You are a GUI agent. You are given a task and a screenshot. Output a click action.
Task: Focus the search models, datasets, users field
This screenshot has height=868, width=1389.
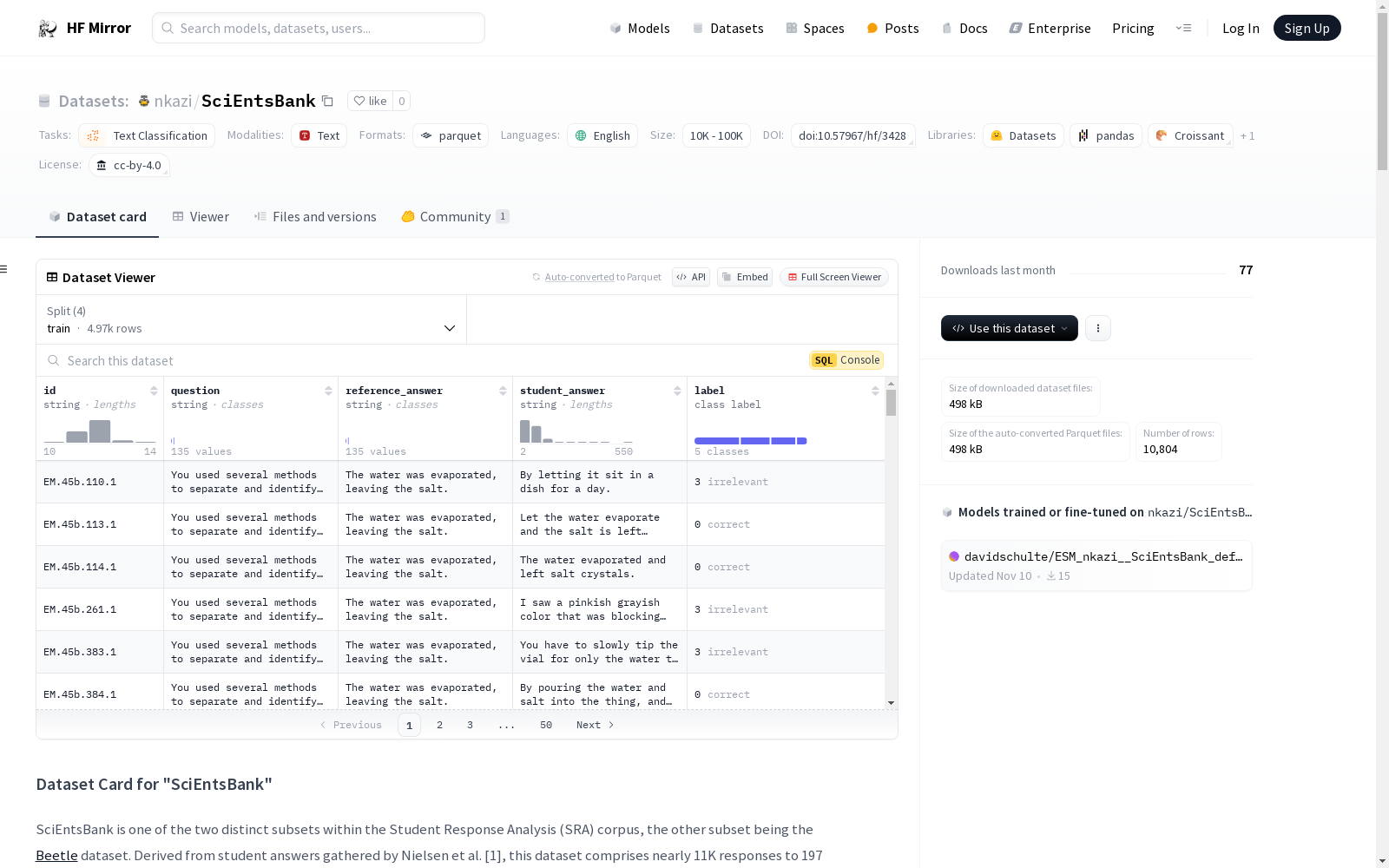click(319, 28)
